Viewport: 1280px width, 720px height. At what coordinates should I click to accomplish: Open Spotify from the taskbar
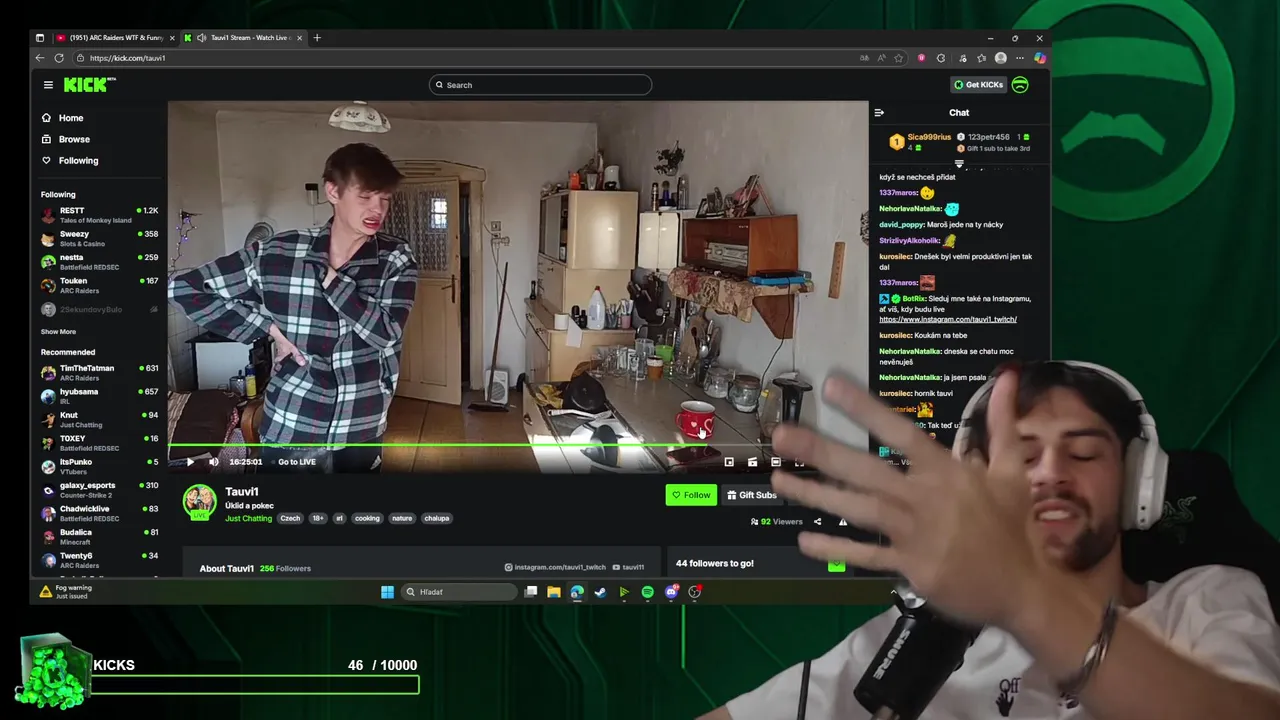pos(647,592)
